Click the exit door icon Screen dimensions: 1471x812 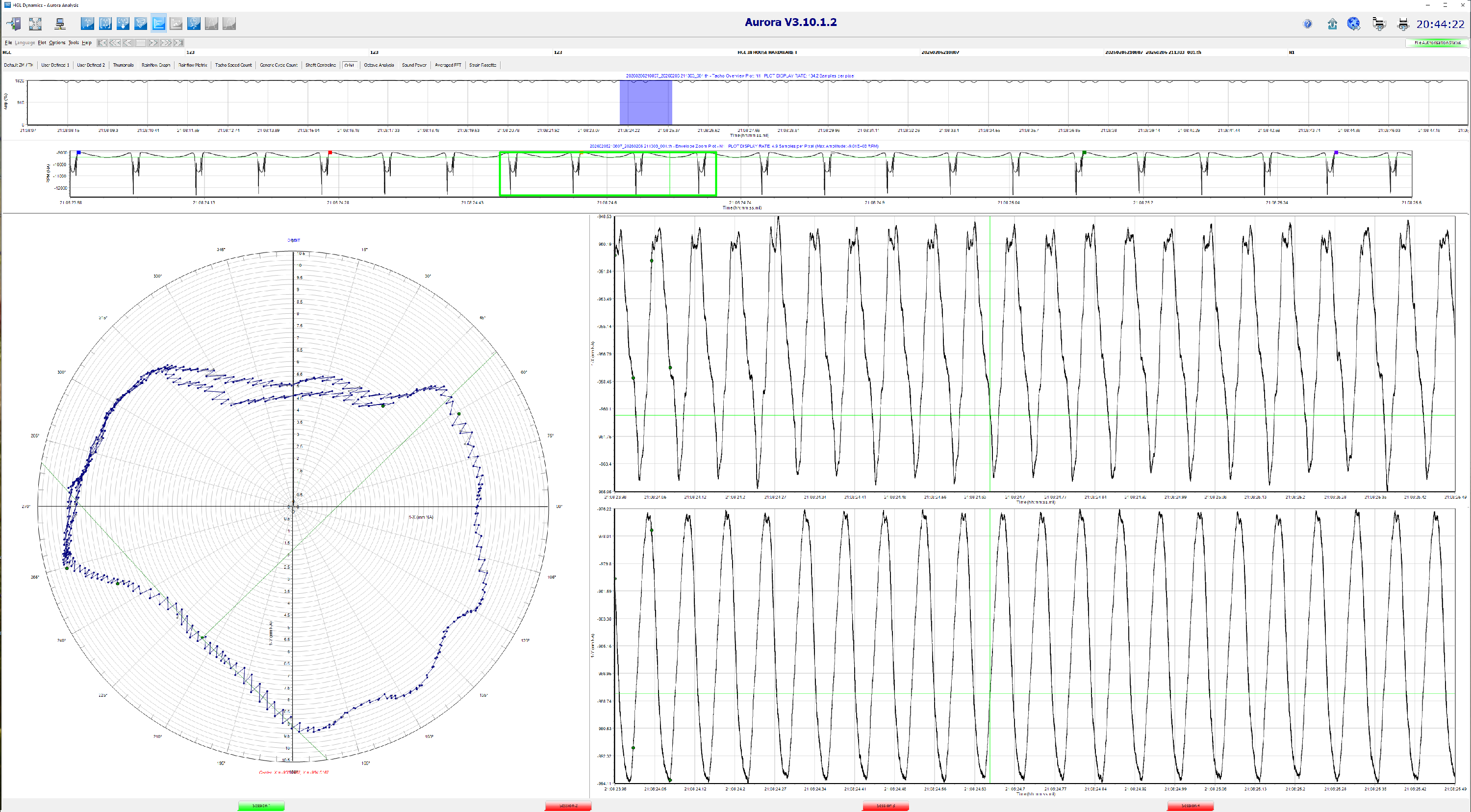coord(13,24)
